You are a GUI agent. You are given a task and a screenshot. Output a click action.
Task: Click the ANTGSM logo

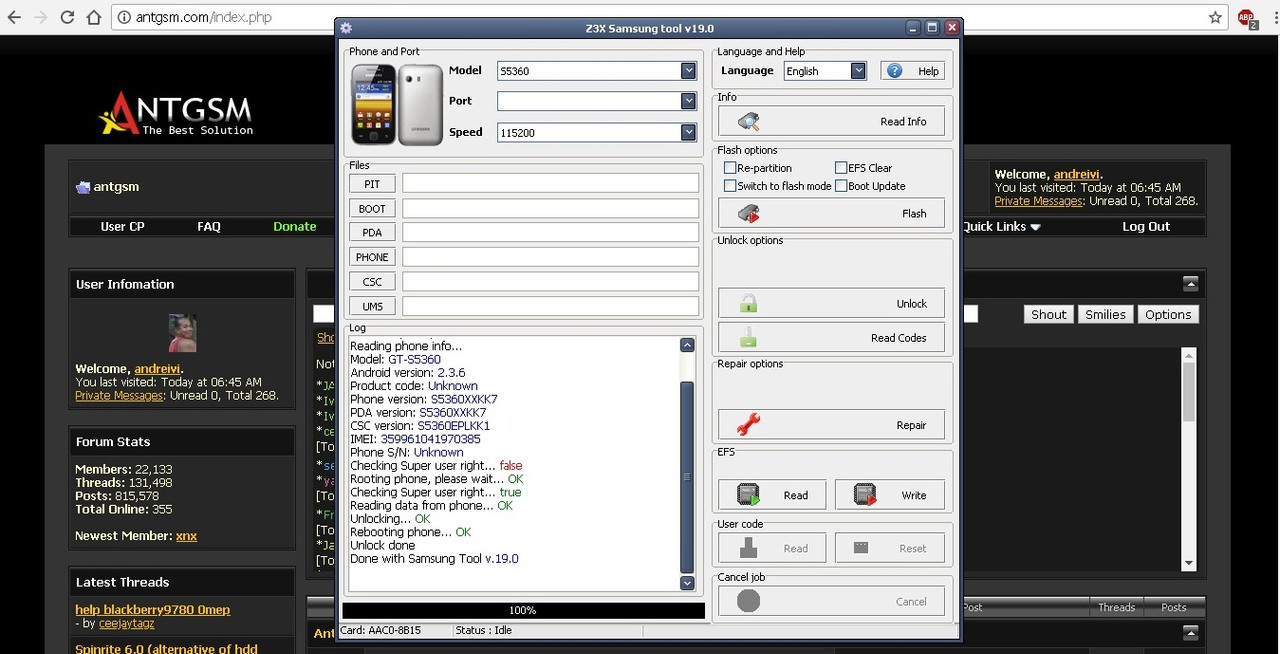coord(176,114)
